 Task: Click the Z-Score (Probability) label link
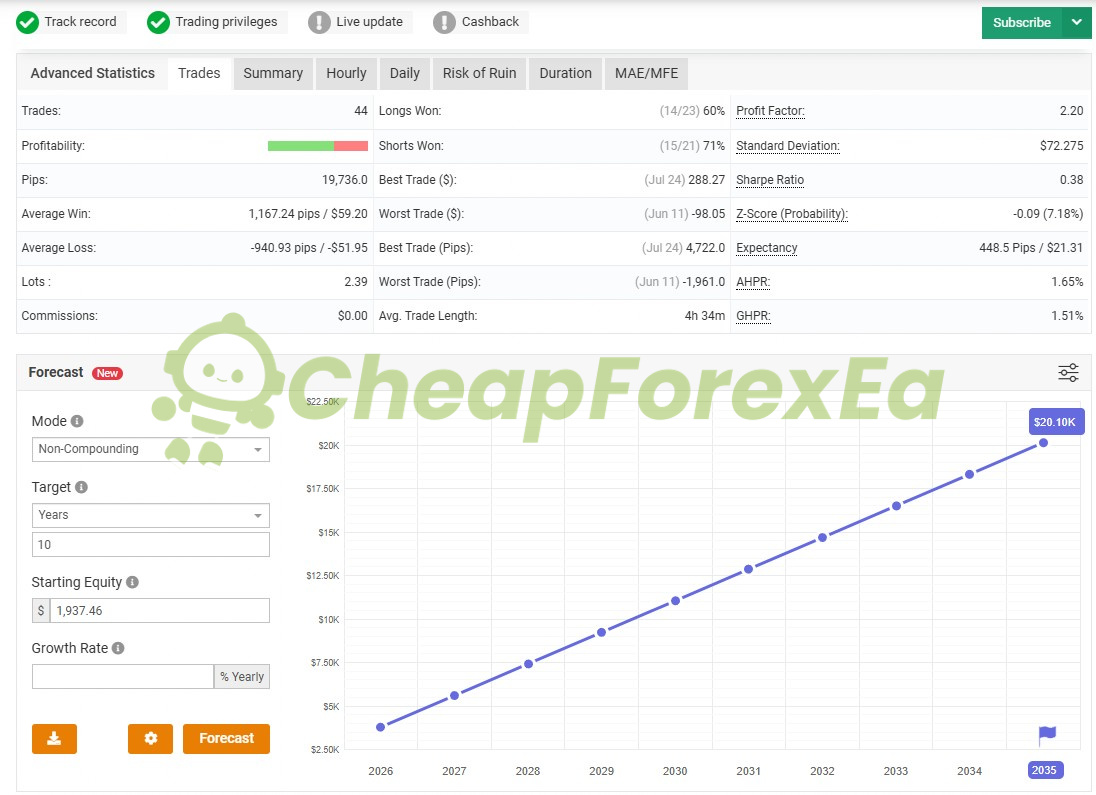[792, 214]
